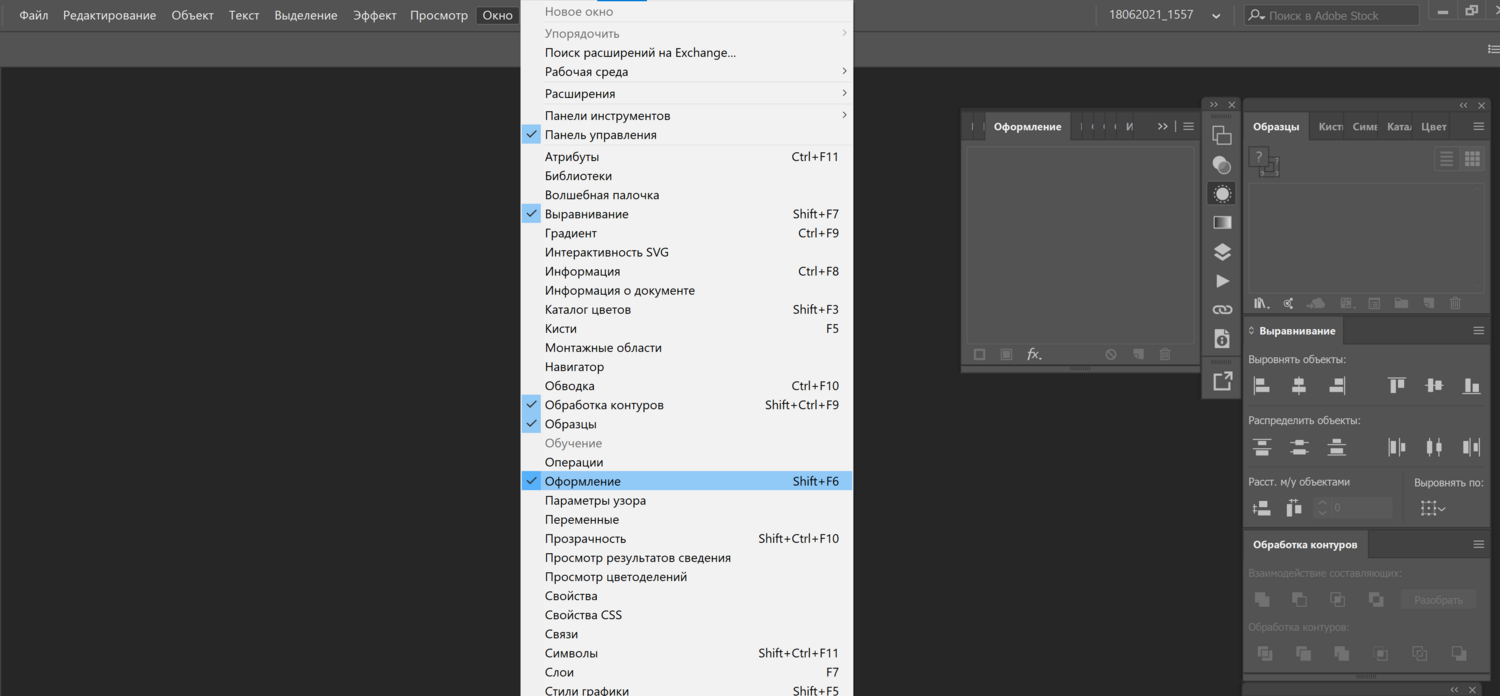This screenshot has width=1500, height=696.
Task: Click the fx icon in the Оформление panel
Action: coord(1034,354)
